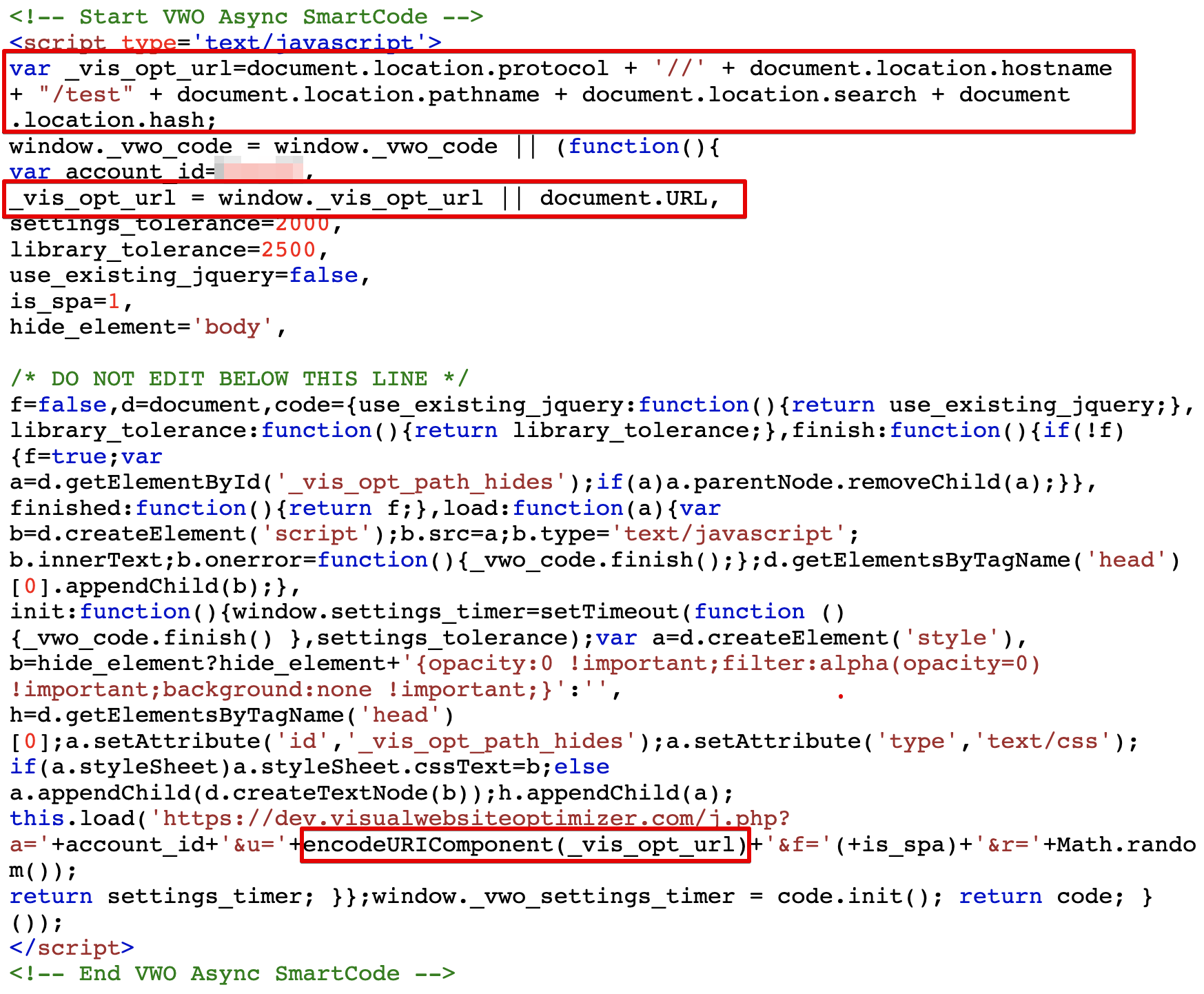Click the highlighted encodeURIComponent(_vis_opt_url) call
Image resolution: width=1204 pixels, height=994 pixels.
(x=525, y=844)
